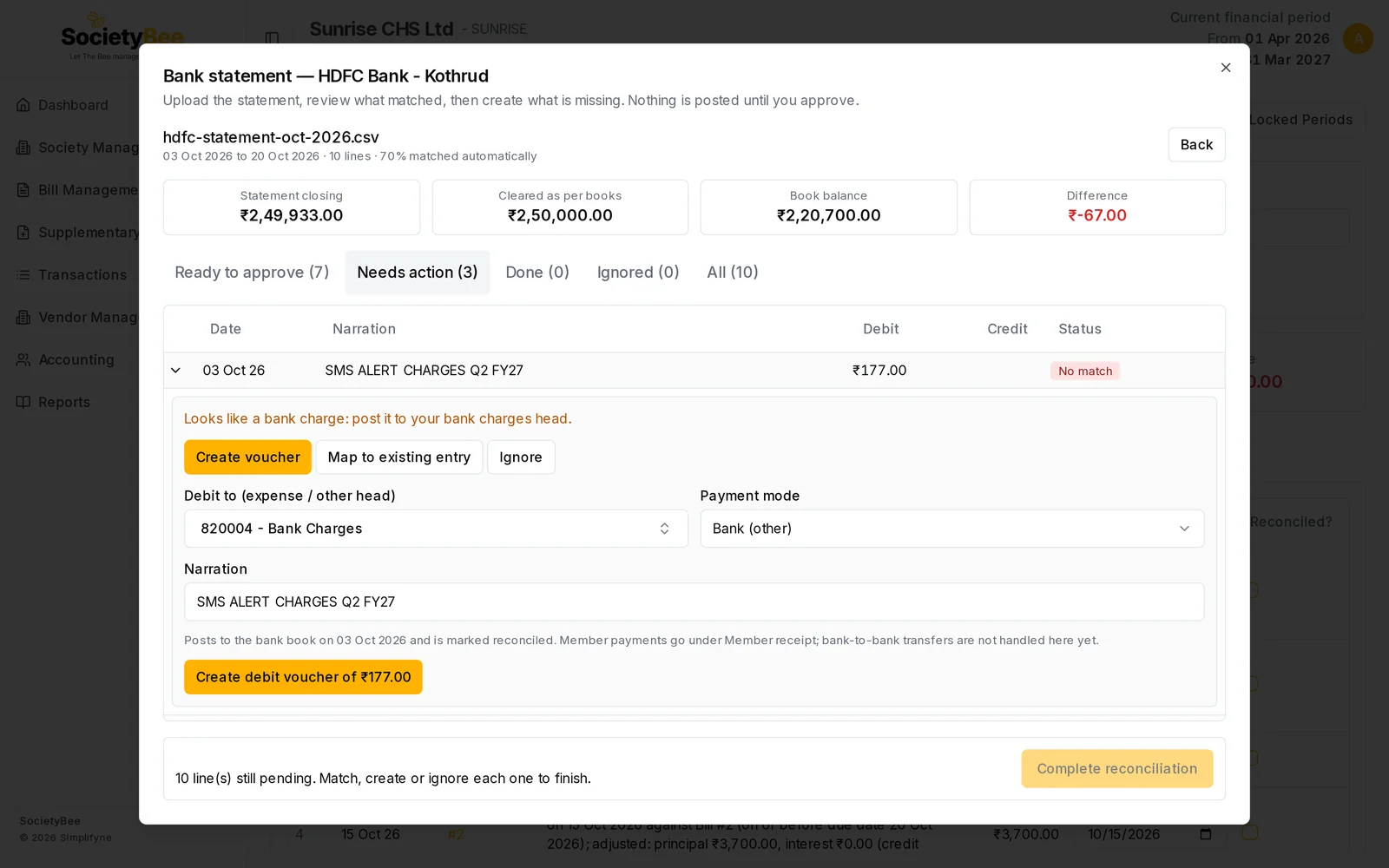Click the Vendor Management icon
The width and height of the screenshot is (1389, 868).
[23, 318]
